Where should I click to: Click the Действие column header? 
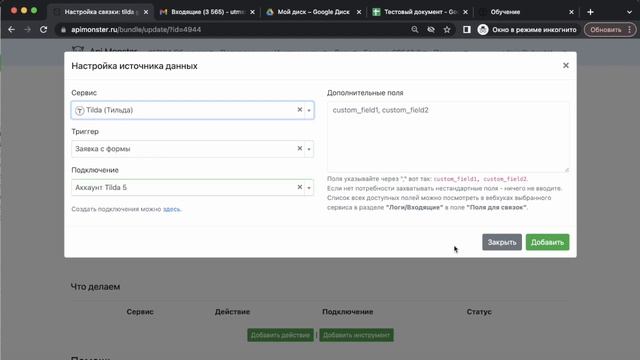pos(232,312)
